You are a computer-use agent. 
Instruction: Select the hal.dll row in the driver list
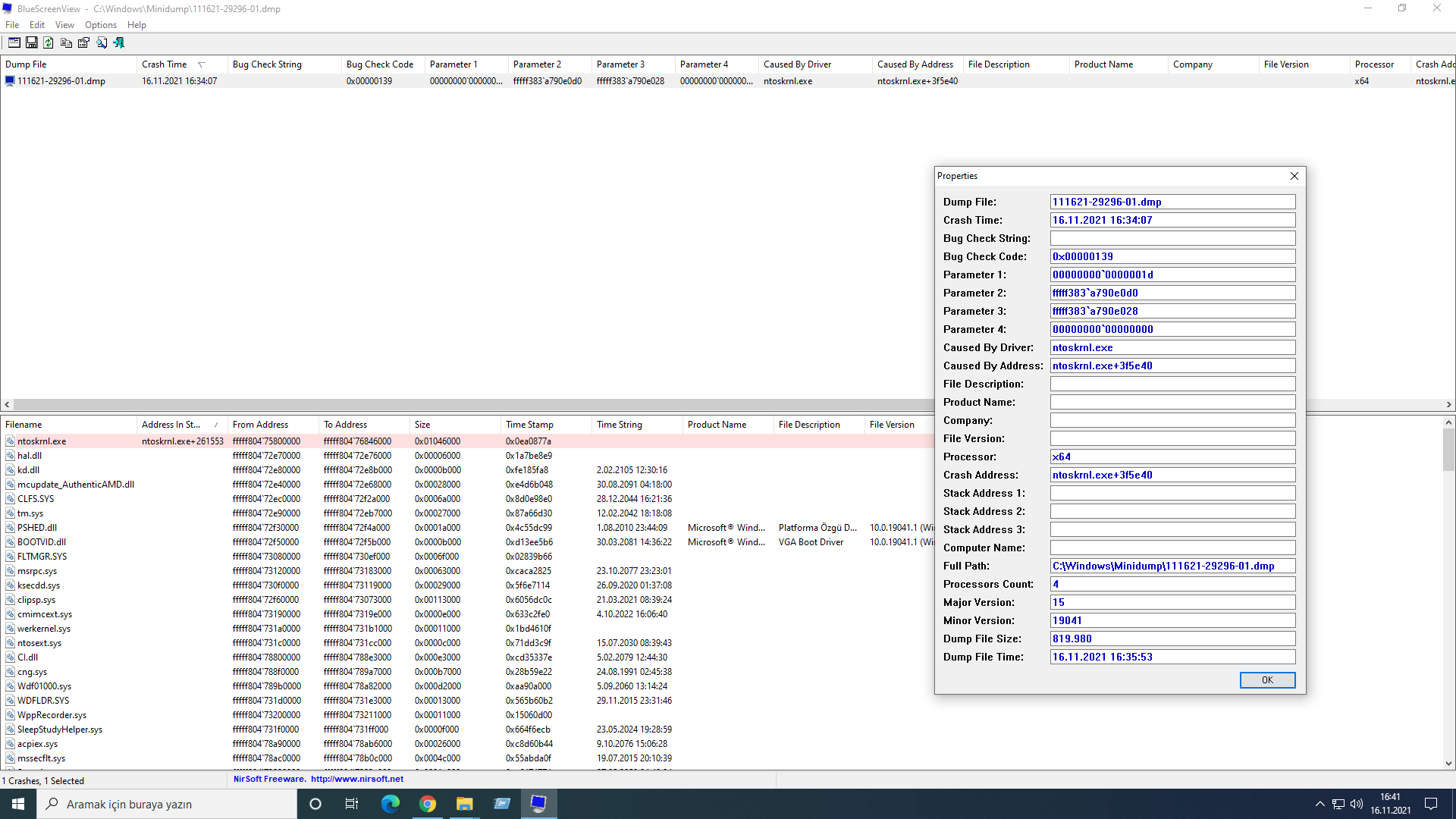pos(30,456)
